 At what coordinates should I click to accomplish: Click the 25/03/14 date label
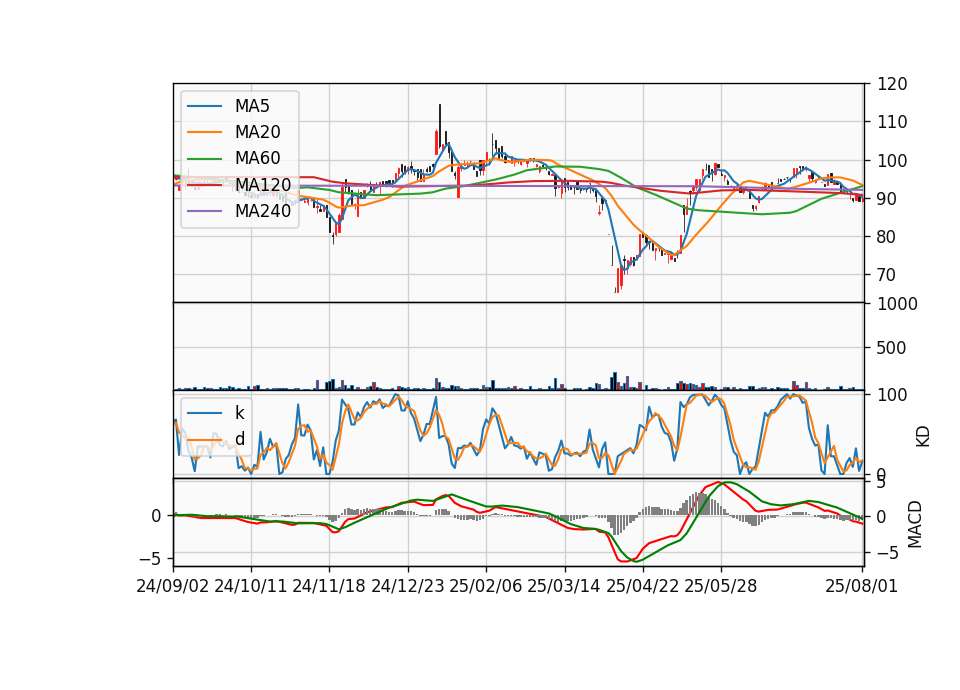(x=564, y=586)
